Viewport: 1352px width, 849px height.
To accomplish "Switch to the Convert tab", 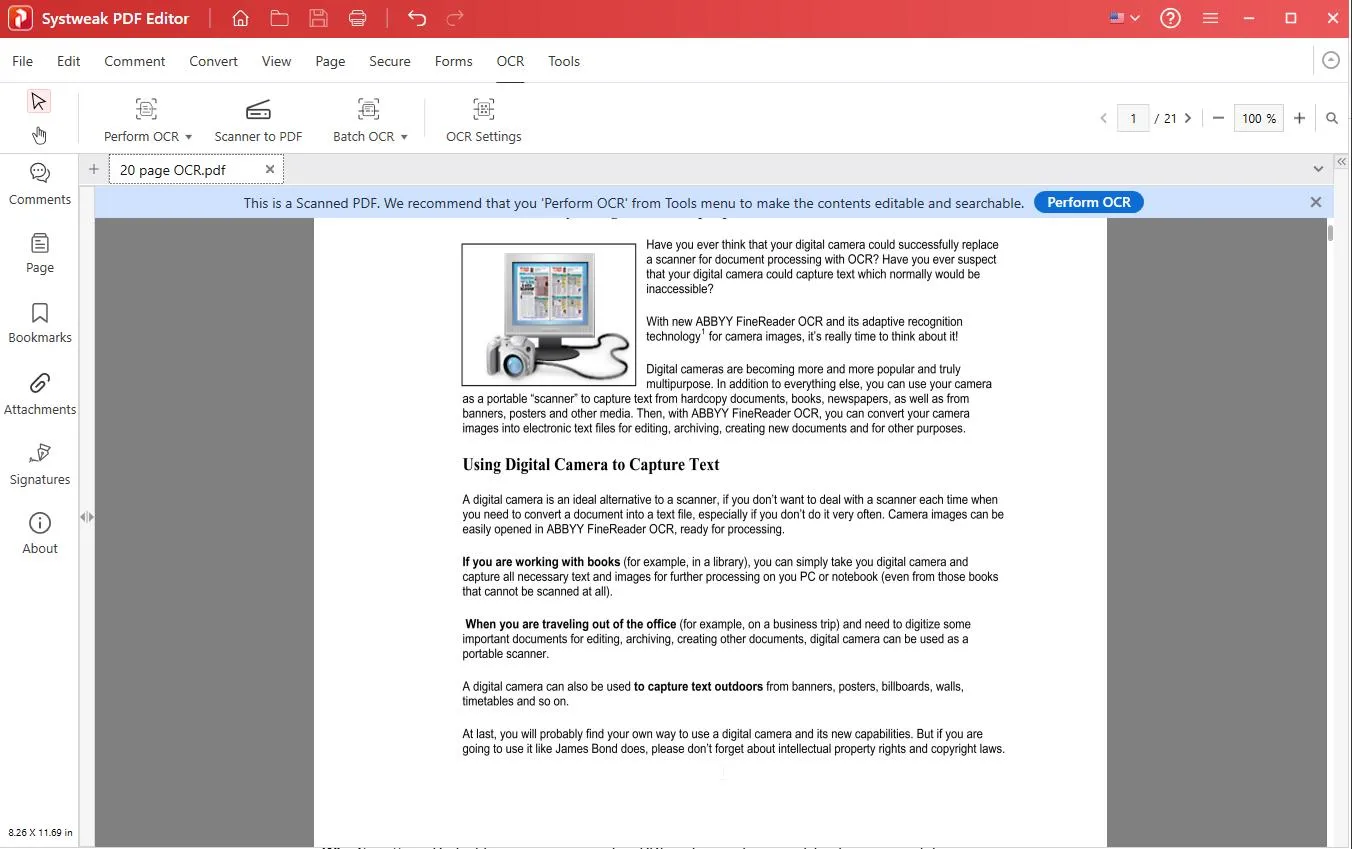I will [x=214, y=61].
